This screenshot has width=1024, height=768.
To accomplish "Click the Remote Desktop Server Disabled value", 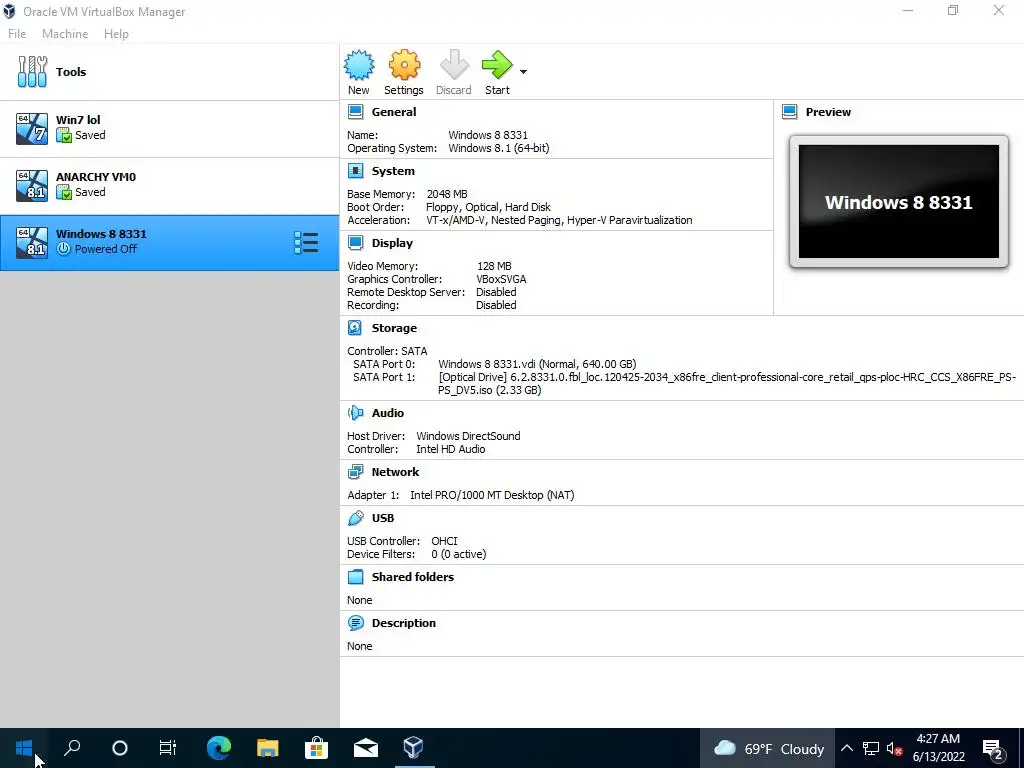I will tap(496, 292).
